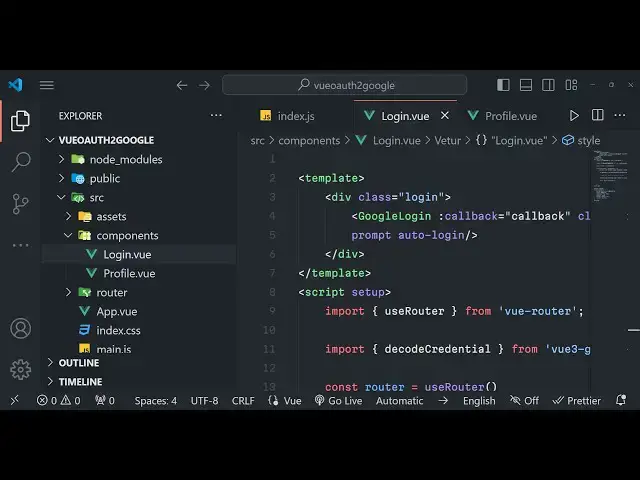Open Source Control view in activity bar
Screen dimensions: 640x480
point(20,204)
